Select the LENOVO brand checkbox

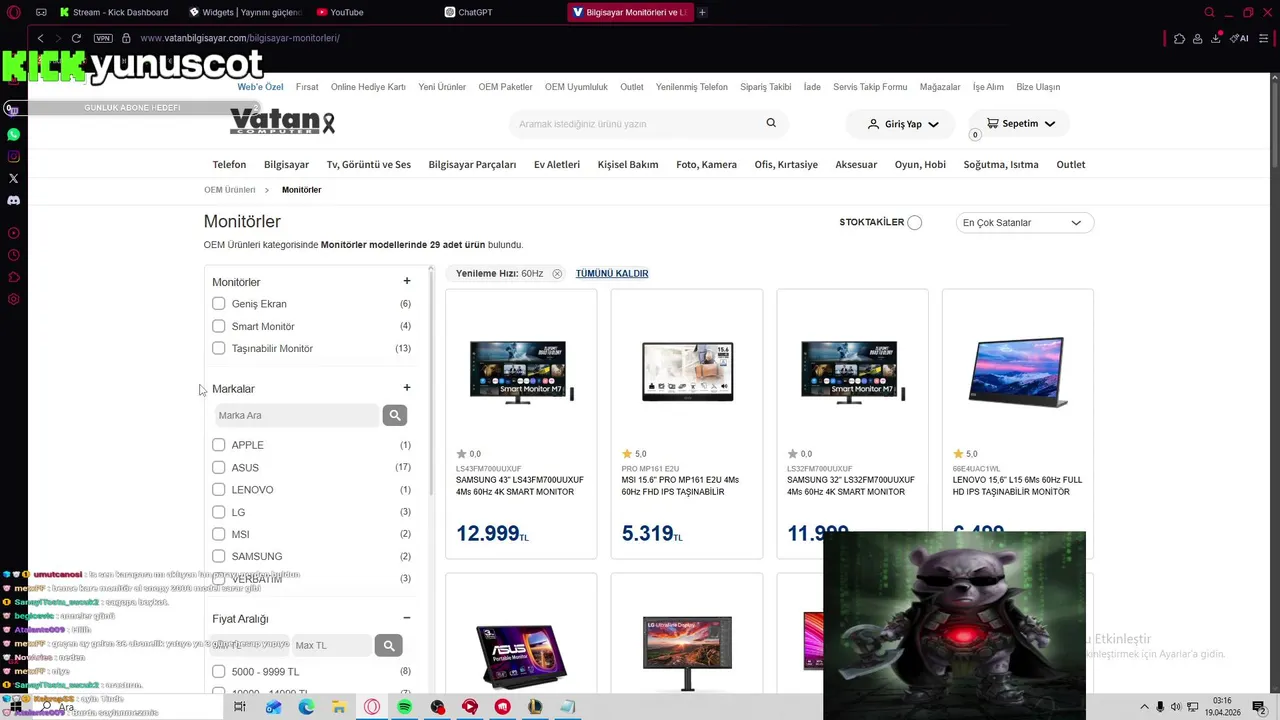(x=218, y=489)
